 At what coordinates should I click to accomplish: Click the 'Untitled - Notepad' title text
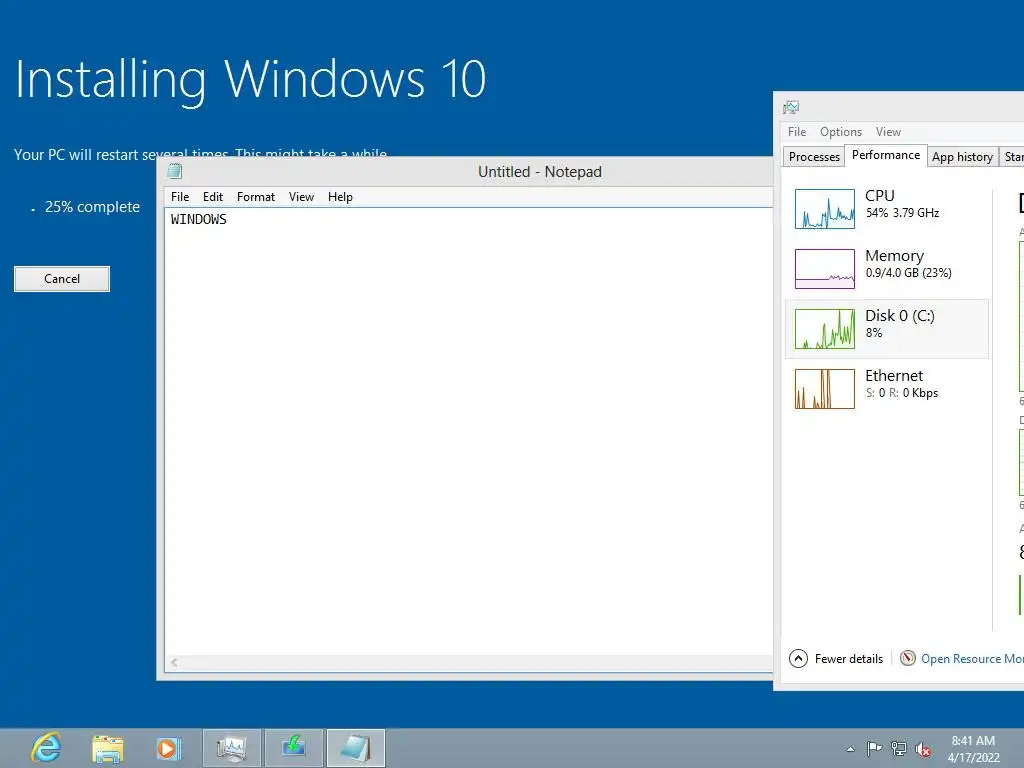tap(539, 172)
